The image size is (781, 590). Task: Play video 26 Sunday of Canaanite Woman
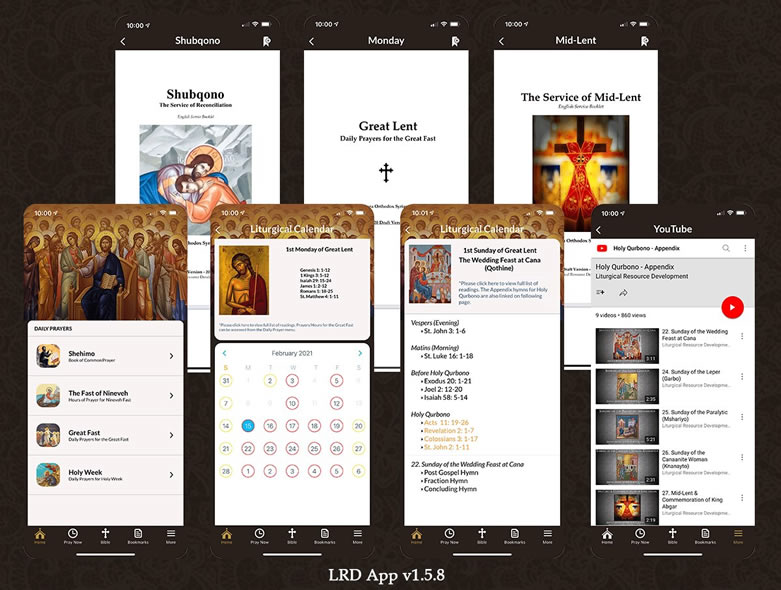[x=627, y=467]
